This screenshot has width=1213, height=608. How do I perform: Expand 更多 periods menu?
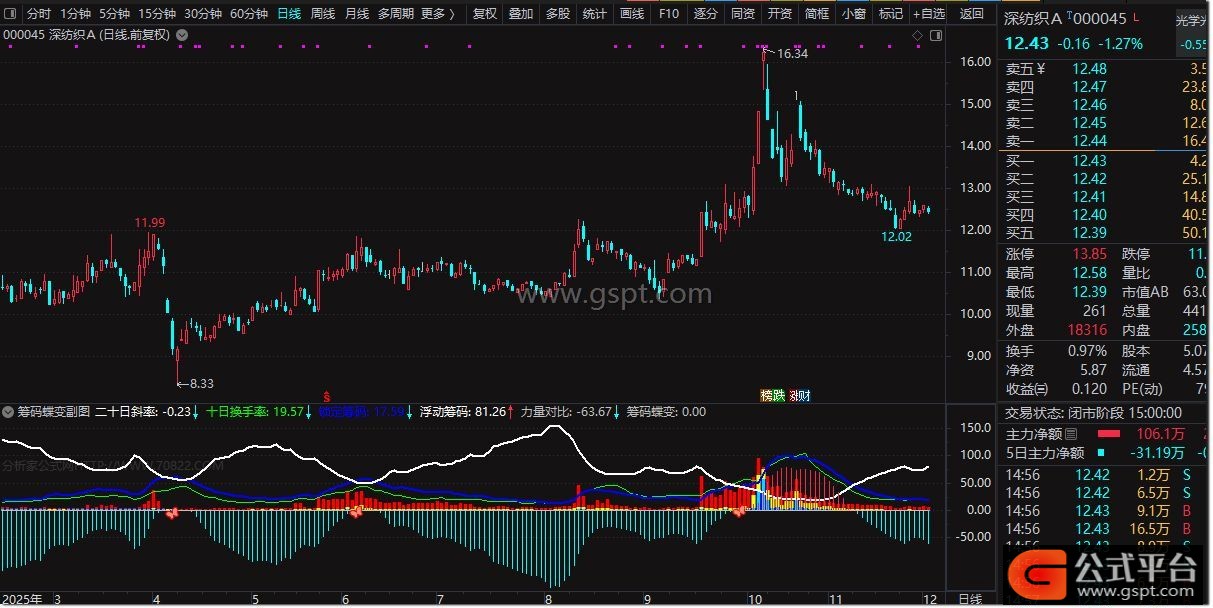coord(437,14)
